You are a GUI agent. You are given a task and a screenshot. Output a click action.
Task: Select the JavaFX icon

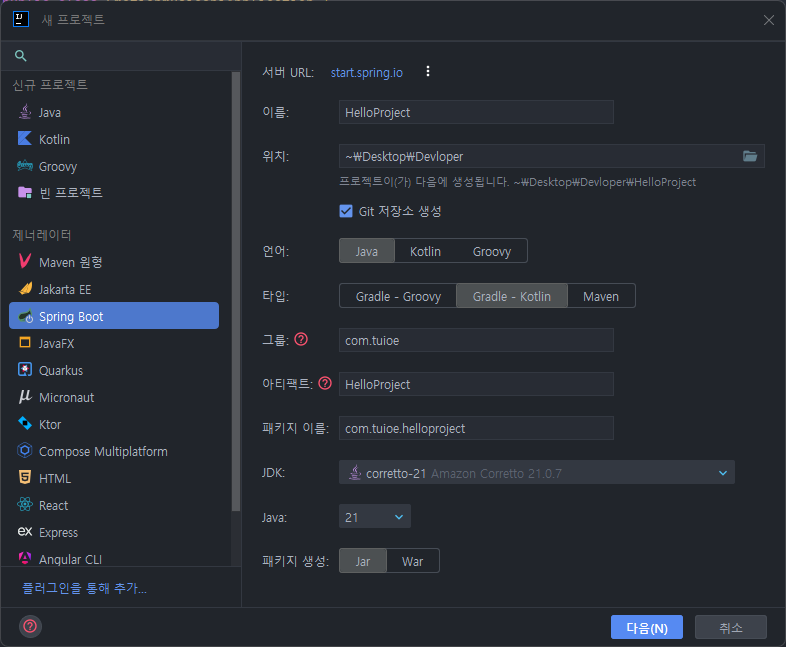click(25, 343)
